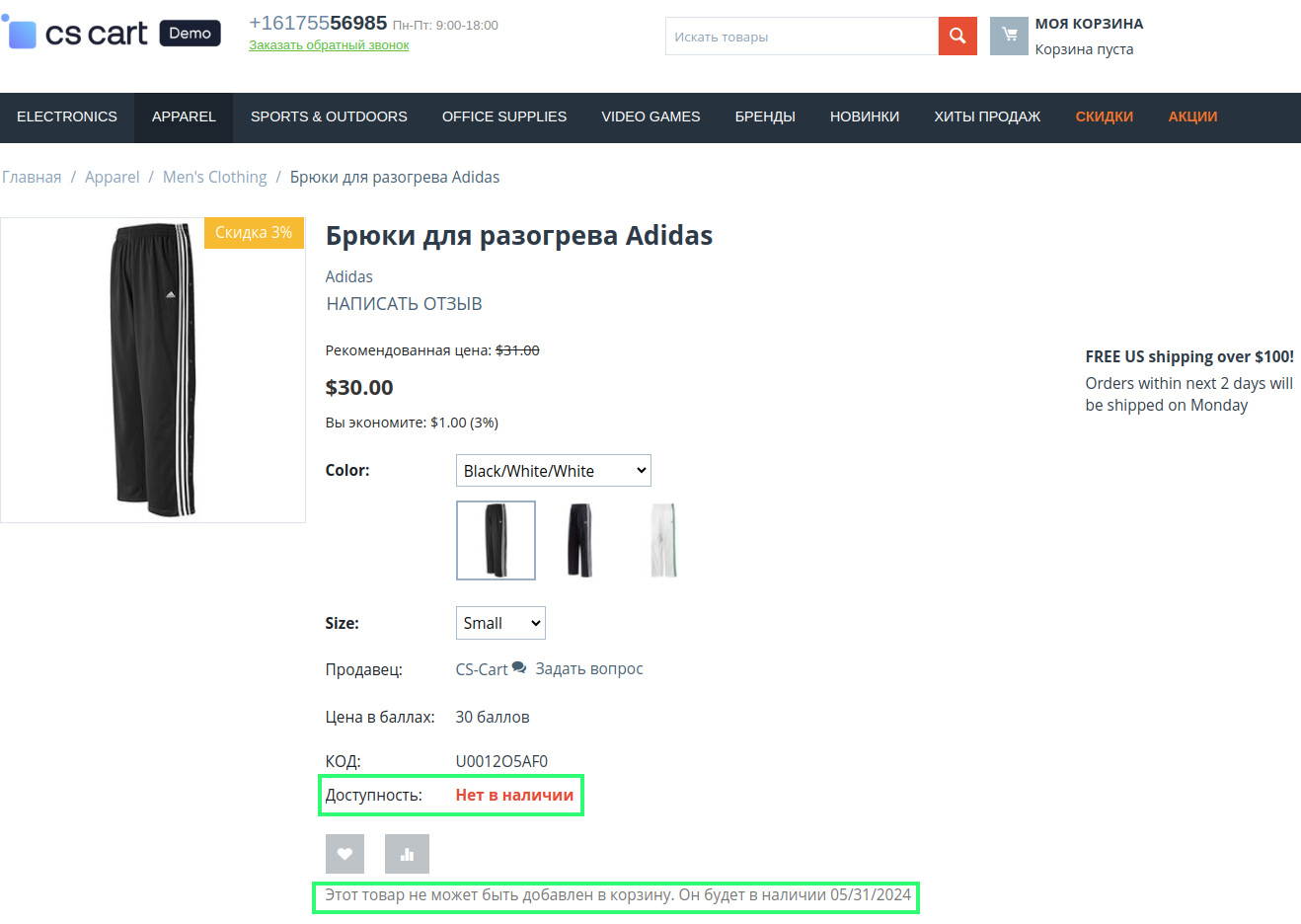Image resolution: width=1301 pixels, height=924 pixels.
Task: Click the orange search magnifier button
Action: (x=957, y=37)
